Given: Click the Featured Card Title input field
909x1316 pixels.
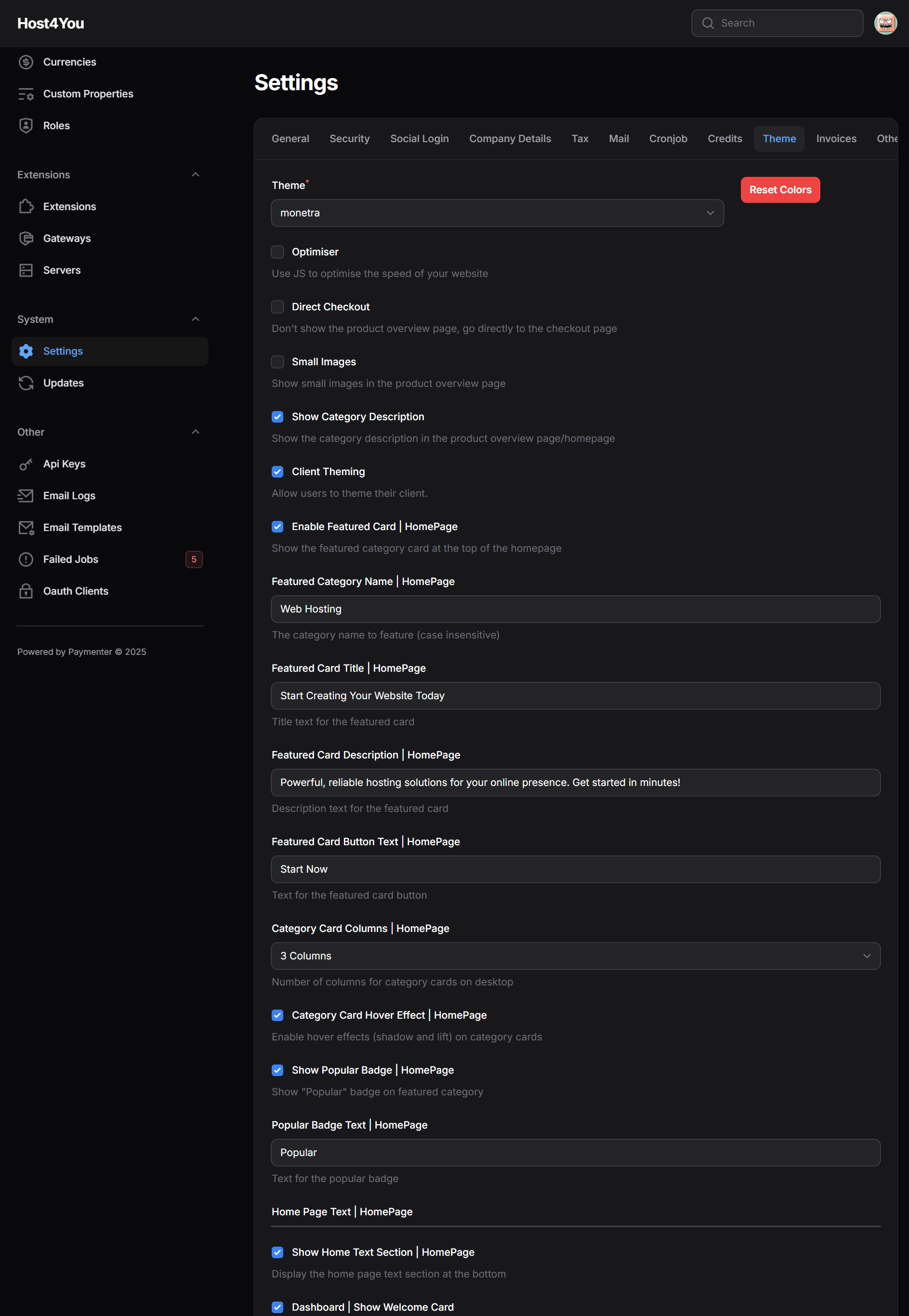Looking at the screenshot, I should point(575,696).
